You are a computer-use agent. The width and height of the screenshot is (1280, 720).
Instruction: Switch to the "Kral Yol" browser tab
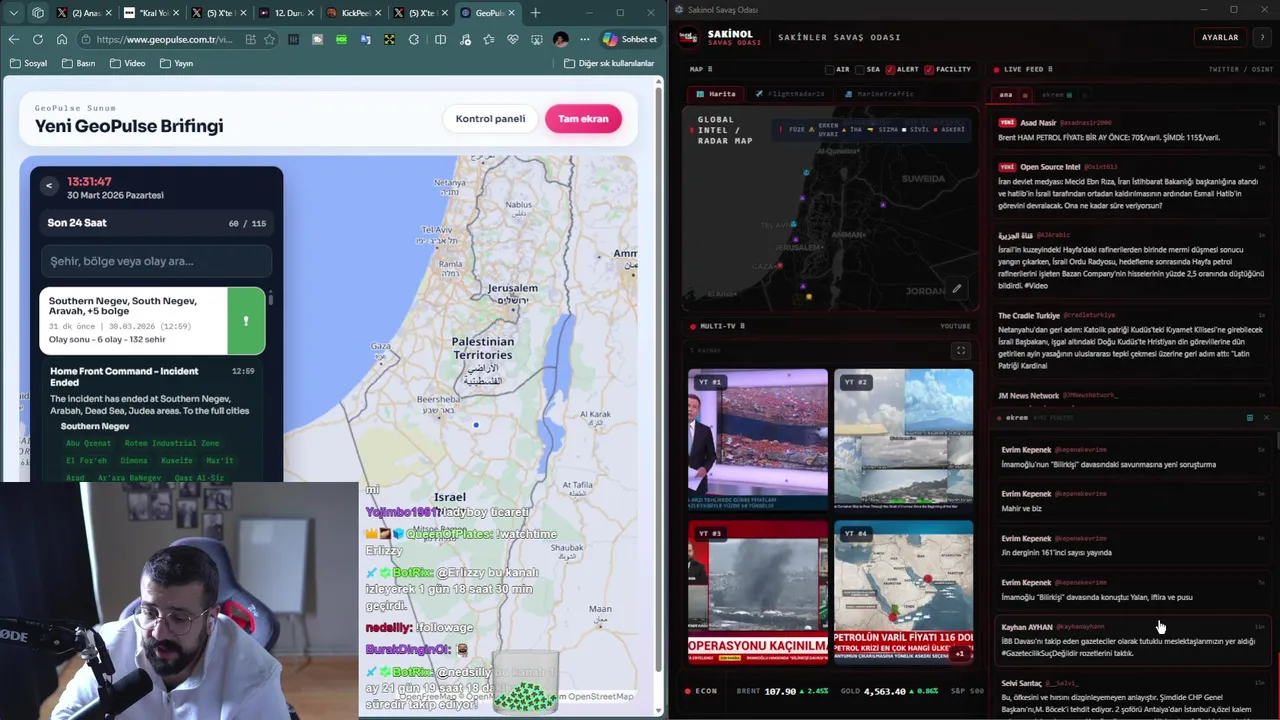152,13
